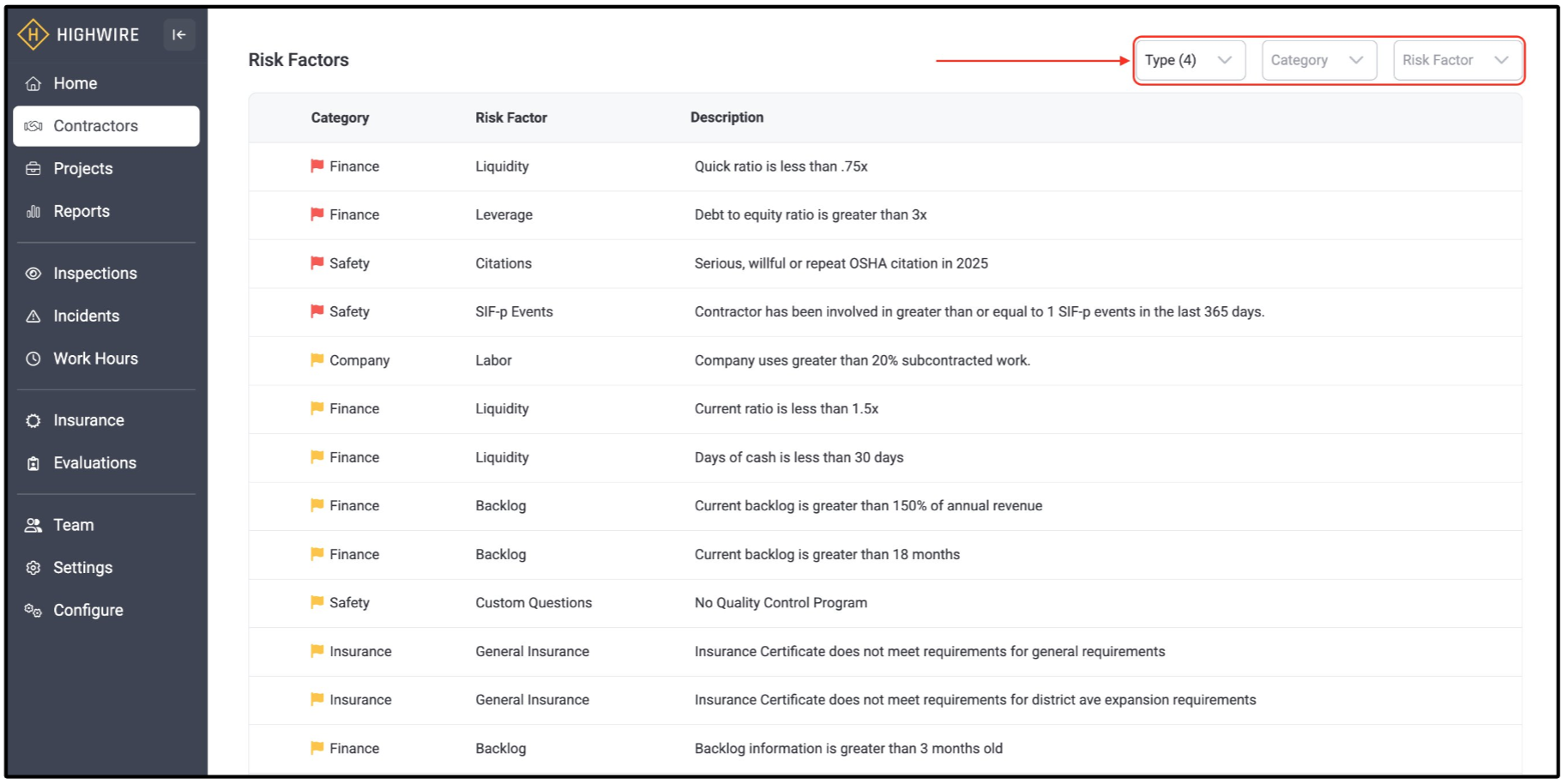Viewport: 1568px width, 784px height.
Task: Click the Category column header
Action: tap(340, 118)
